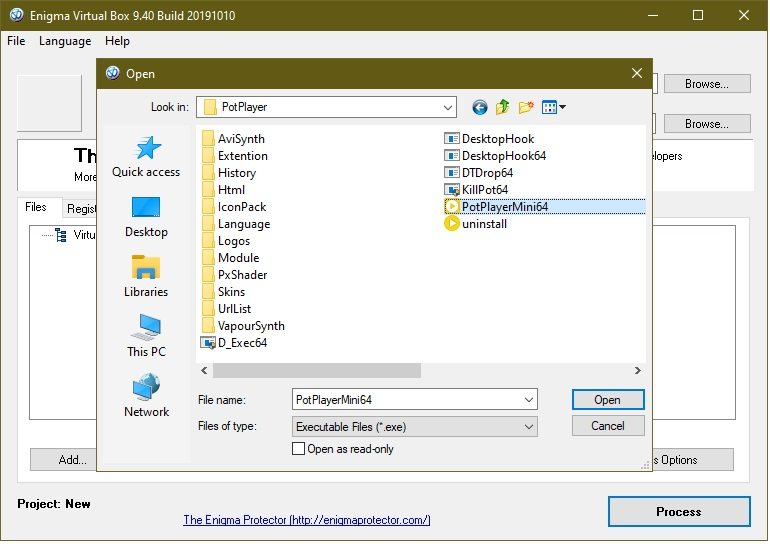
Task: Select Network in places bar
Action: (146, 397)
